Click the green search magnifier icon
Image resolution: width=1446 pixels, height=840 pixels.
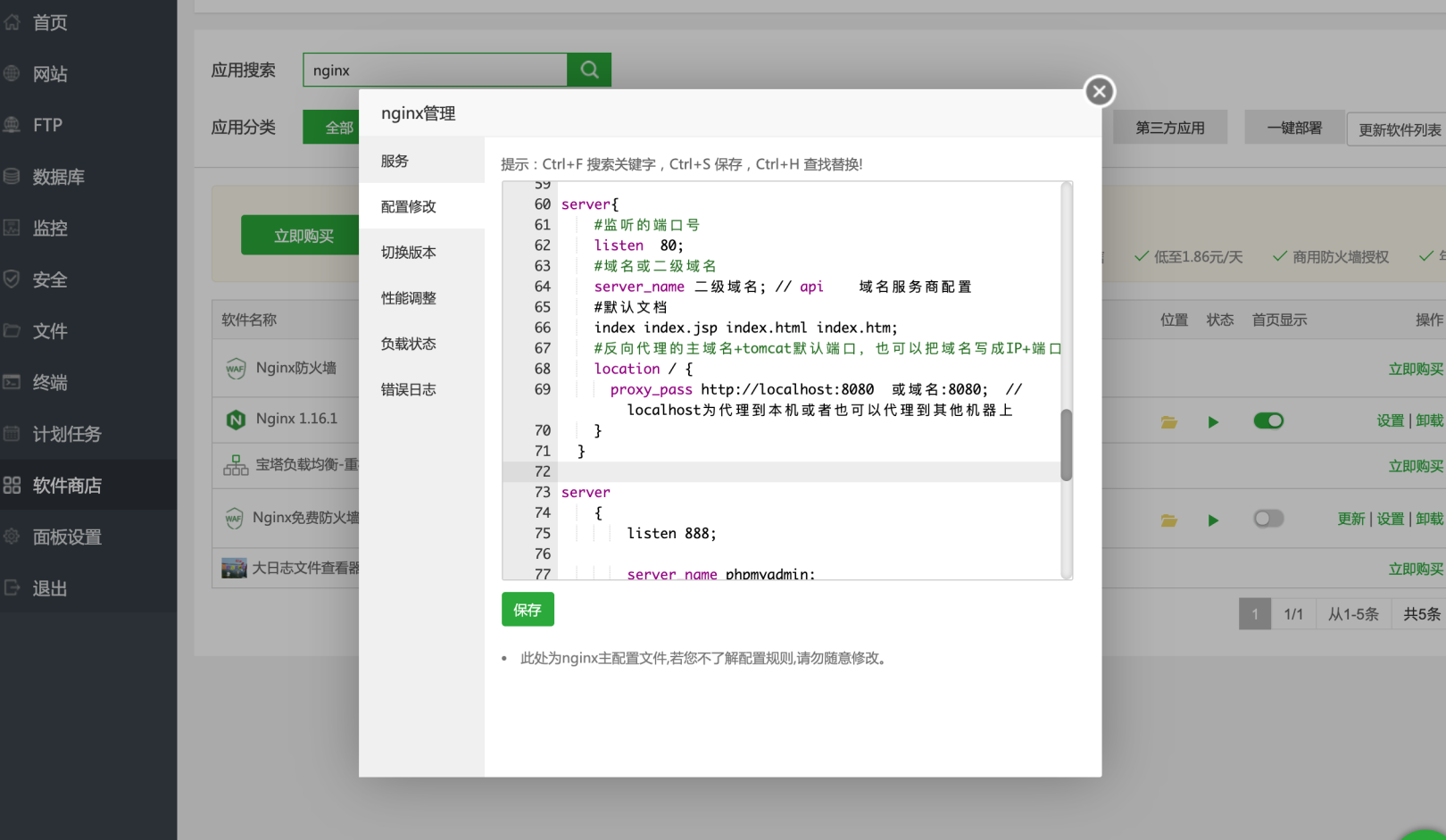589,70
